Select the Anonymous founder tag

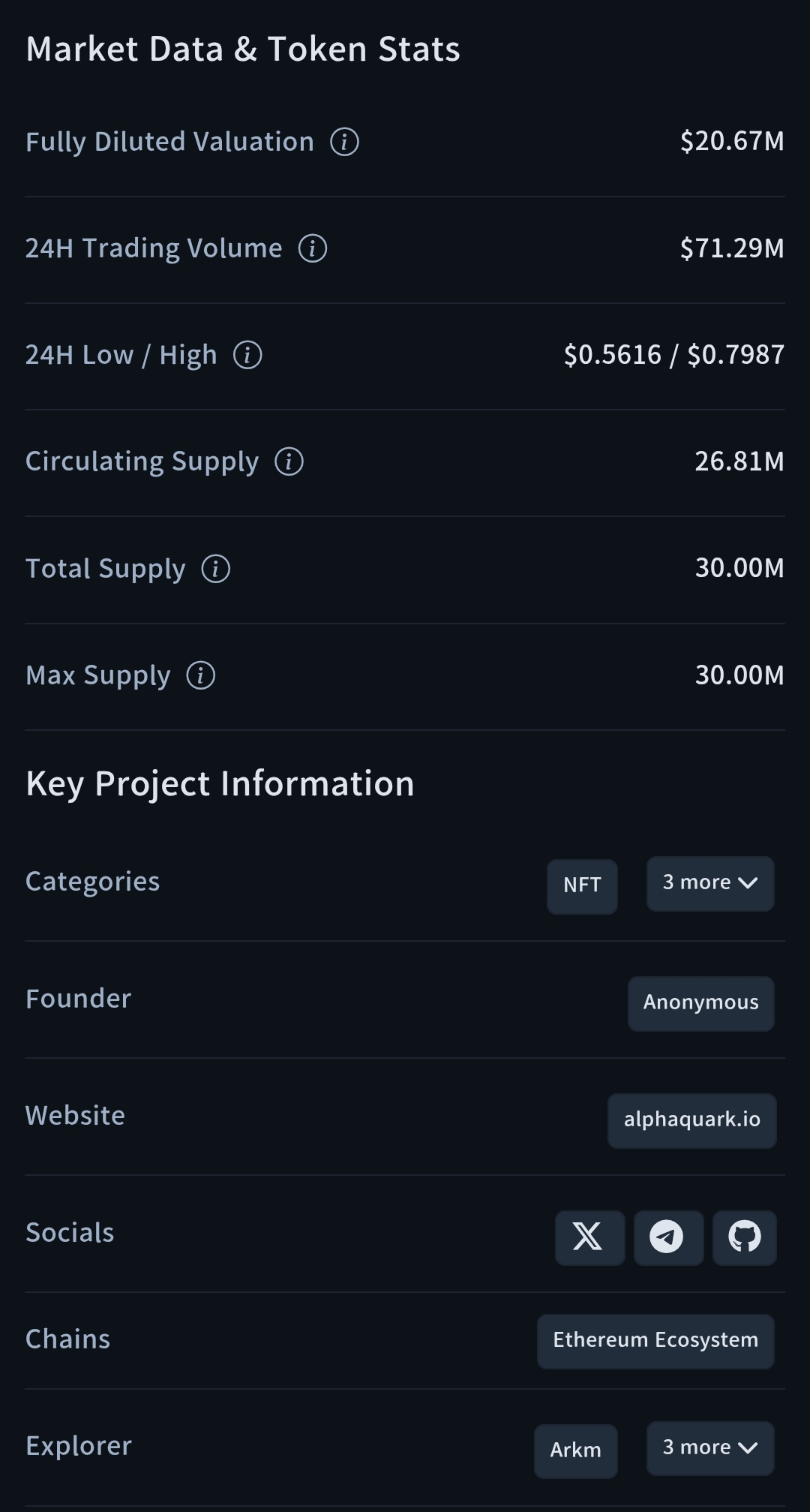click(x=700, y=1003)
